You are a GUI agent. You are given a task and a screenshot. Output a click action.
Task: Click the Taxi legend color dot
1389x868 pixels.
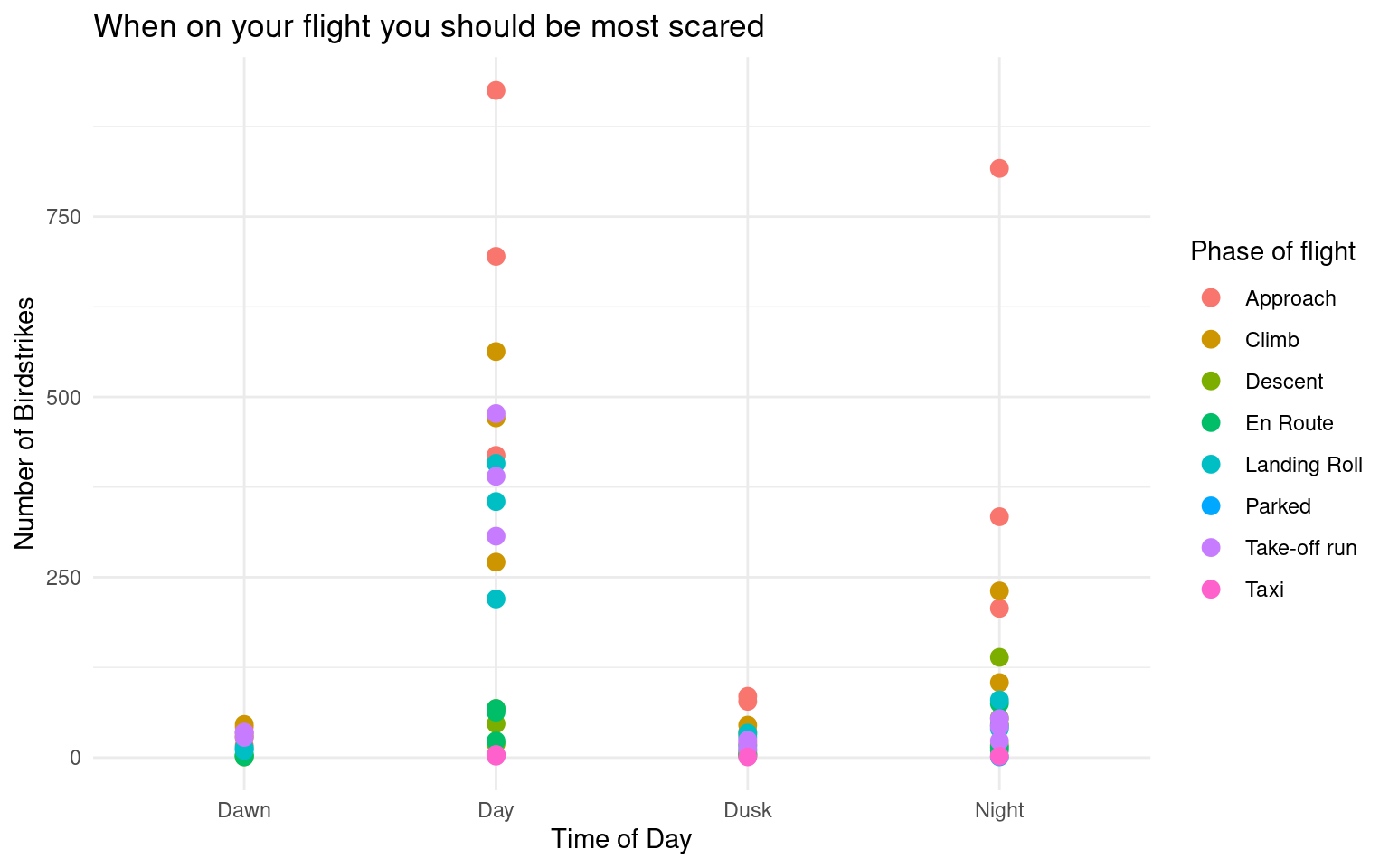click(1211, 590)
